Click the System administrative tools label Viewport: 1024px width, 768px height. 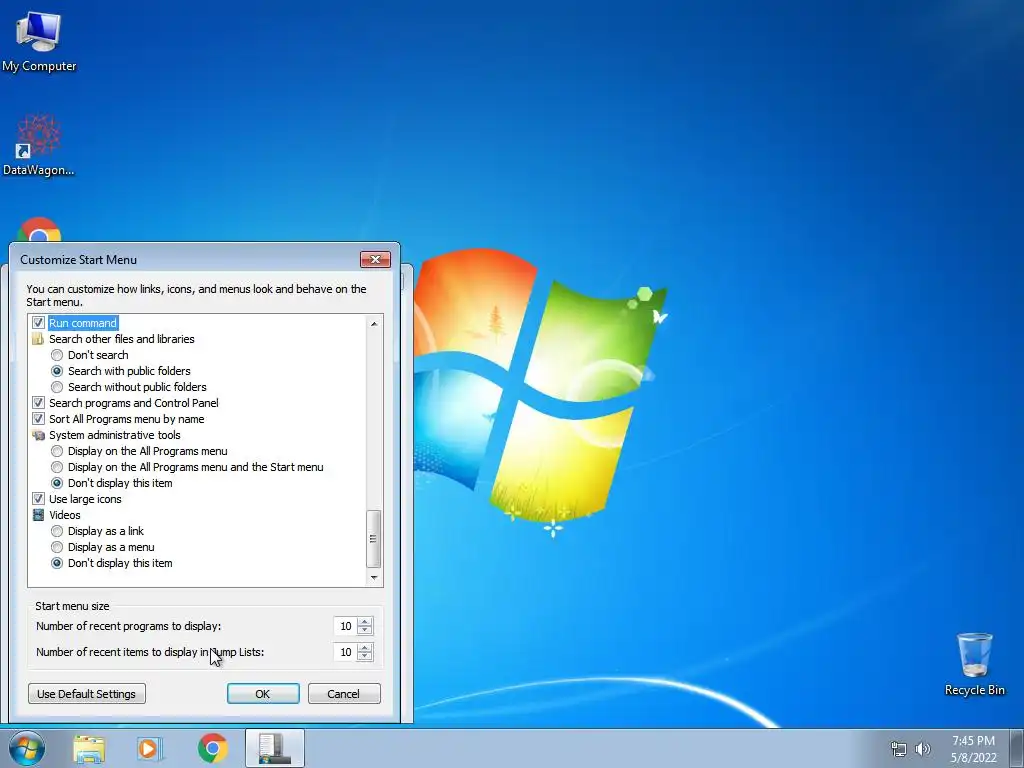[115, 435]
